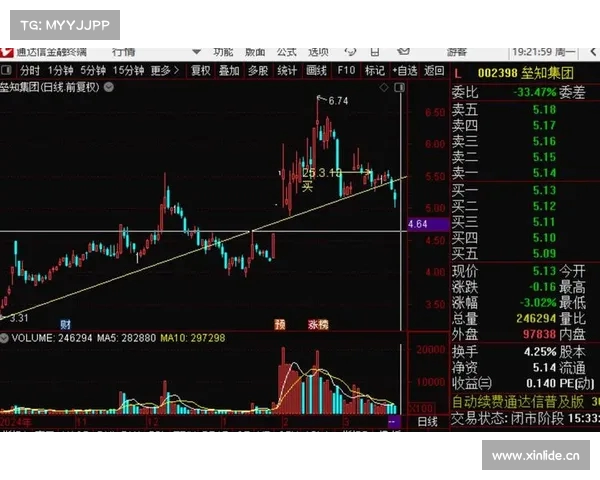This screenshot has height=480, width=600.
Task: Click the MA10: 297298 volume label
Action: click(192, 338)
